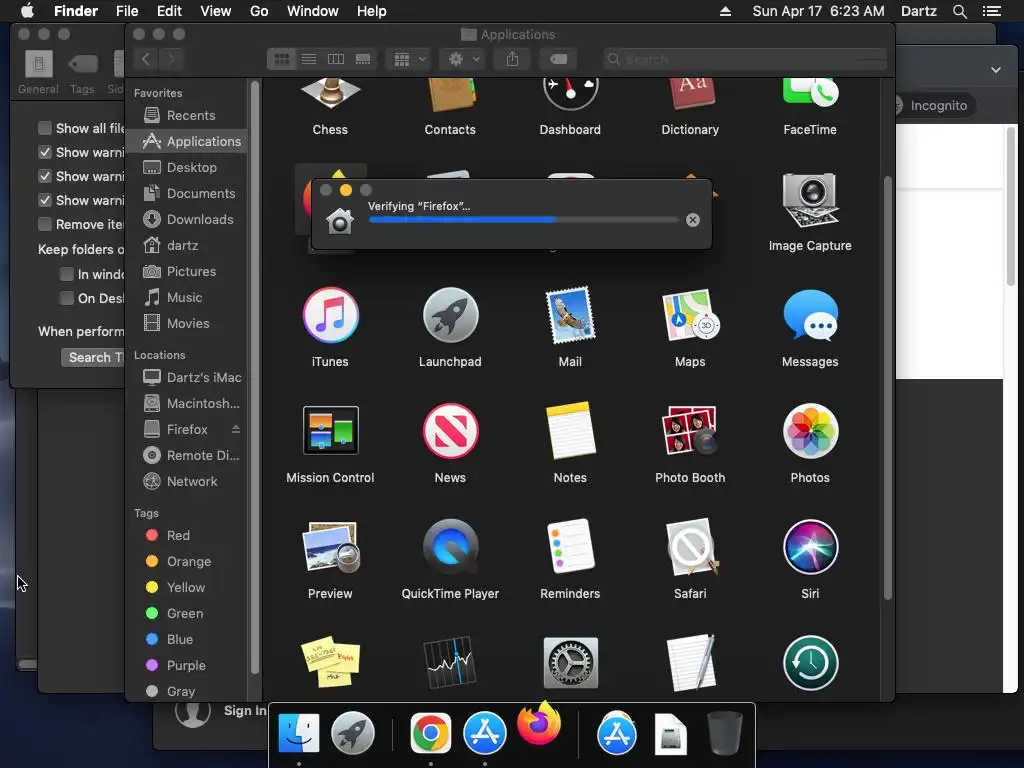Click the Share toolbar button
This screenshot has width=1024, height=768.
pos(513,59)
